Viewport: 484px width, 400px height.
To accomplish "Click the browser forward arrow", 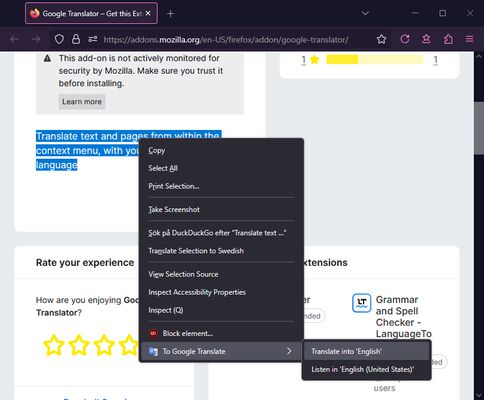I will pyautogui.click(x=36, y=39).
